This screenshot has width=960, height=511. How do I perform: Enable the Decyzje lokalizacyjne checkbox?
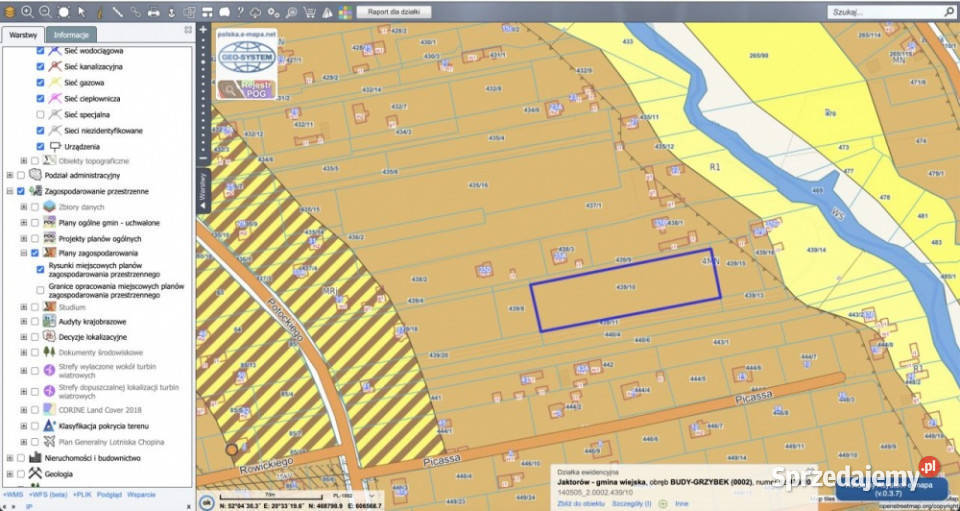35,337
